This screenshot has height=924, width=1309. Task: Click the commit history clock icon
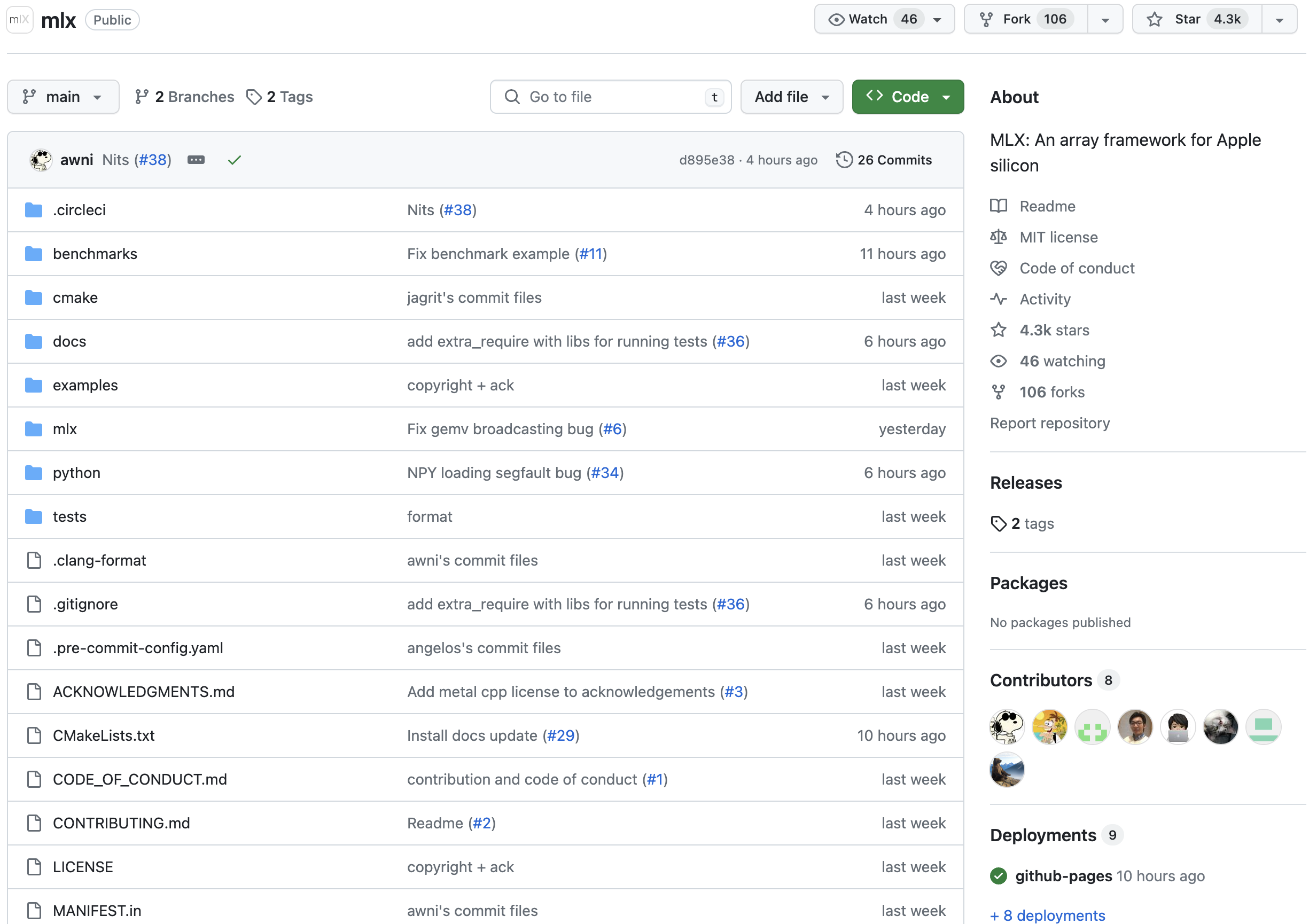[844, 160]
